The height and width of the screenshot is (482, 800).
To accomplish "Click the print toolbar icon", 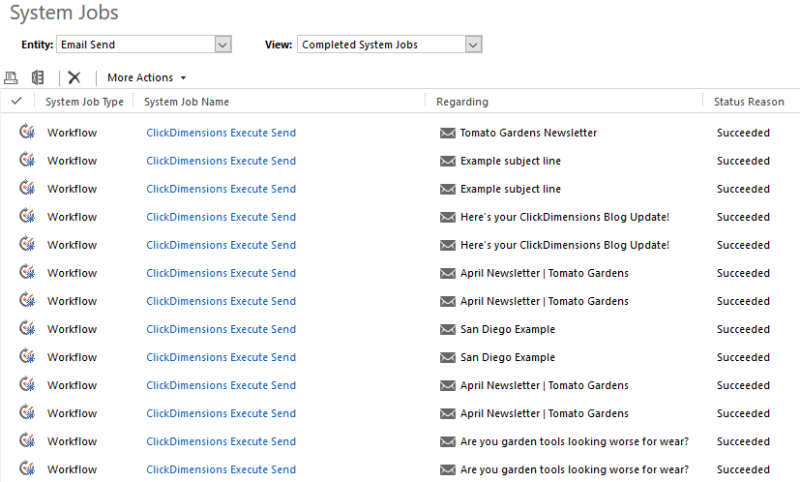I will click(x=11, y=78).
